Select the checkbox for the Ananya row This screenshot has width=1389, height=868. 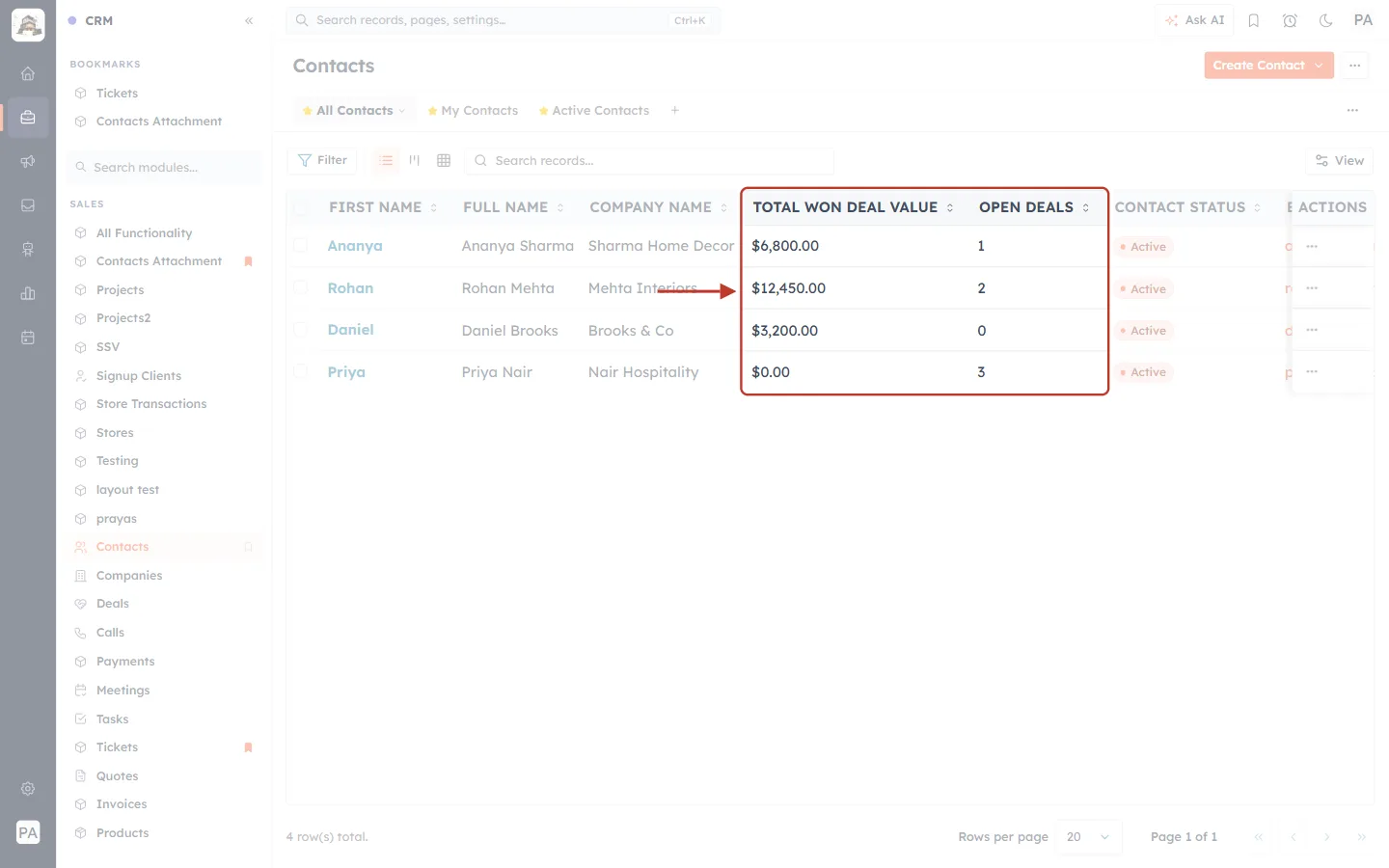[301, 246]
